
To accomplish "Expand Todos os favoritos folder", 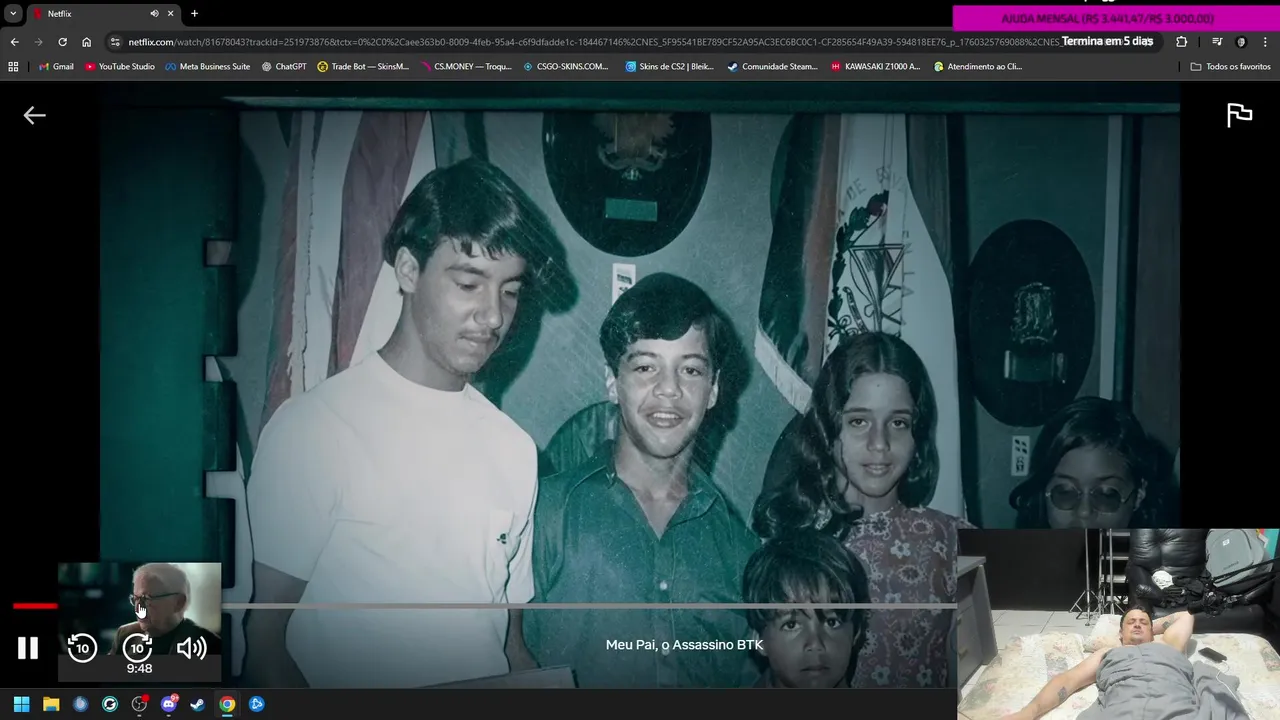I will (1230, 67).
